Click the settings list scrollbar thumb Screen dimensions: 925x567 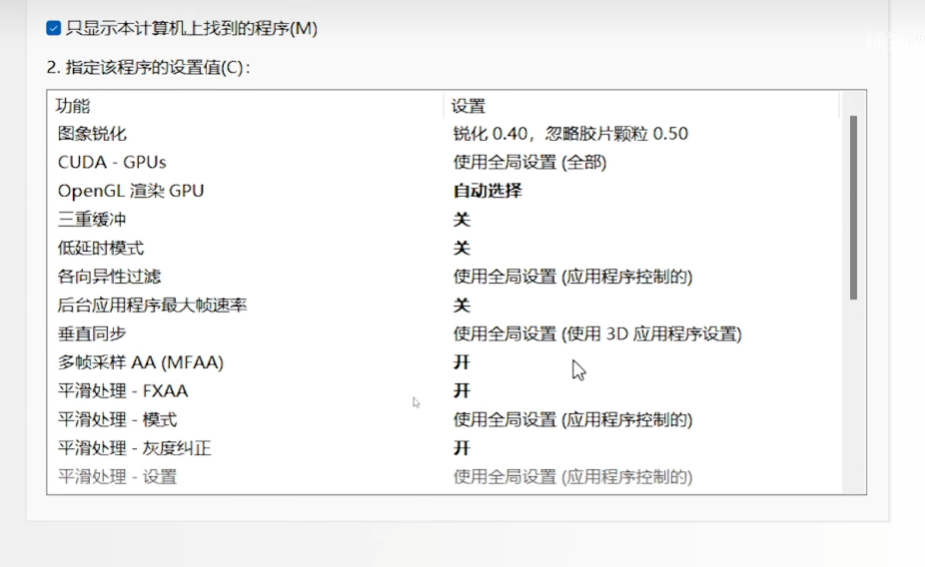(x=853, y=208)
